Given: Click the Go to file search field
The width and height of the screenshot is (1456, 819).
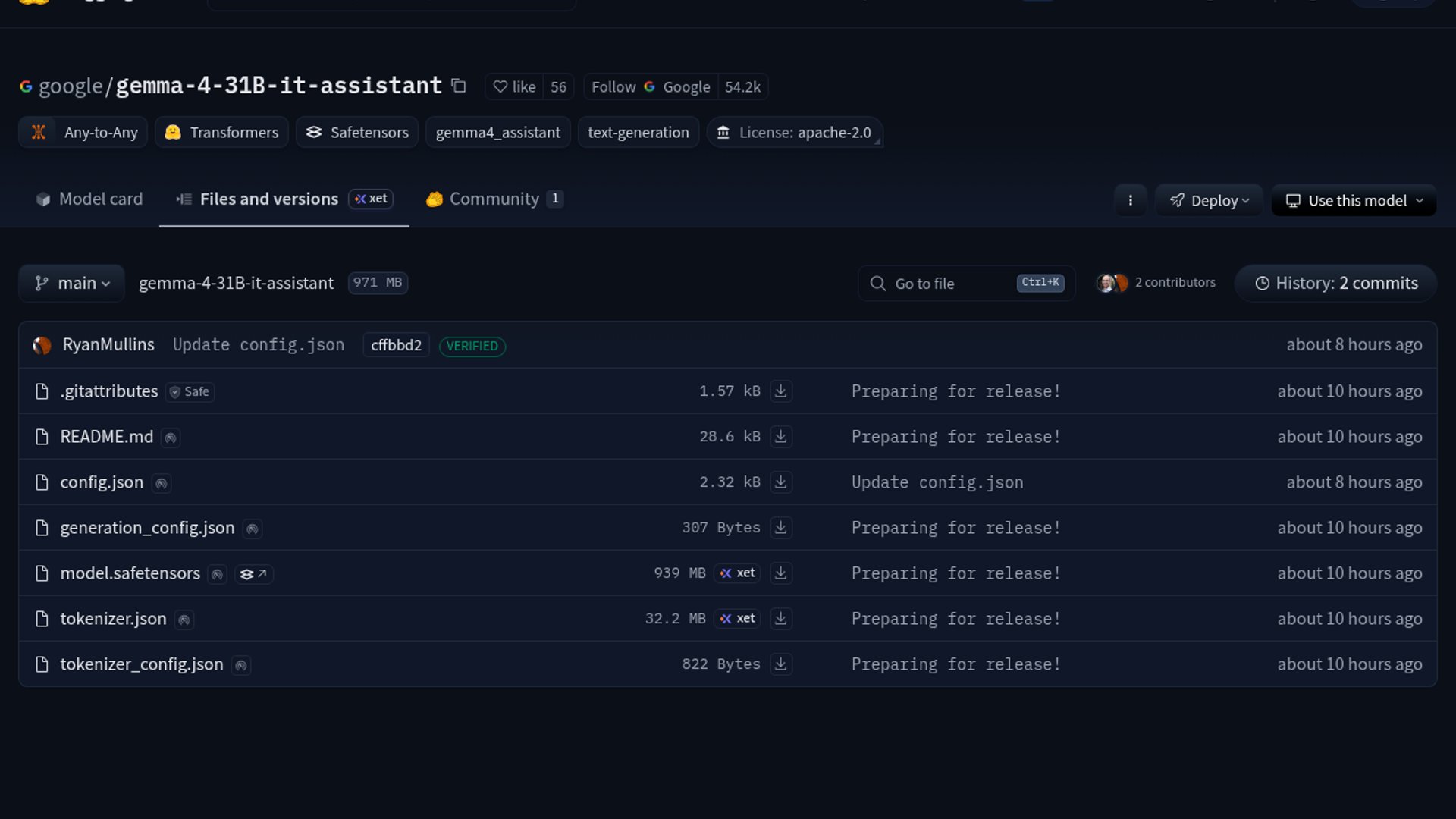Looking at the screenshot, I should 966,283.
